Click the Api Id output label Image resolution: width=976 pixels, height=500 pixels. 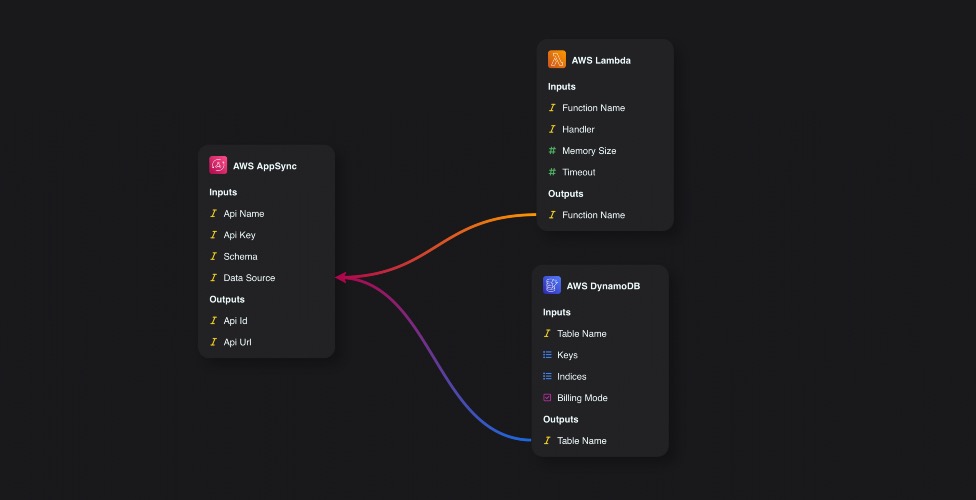(x=235, y=321)
